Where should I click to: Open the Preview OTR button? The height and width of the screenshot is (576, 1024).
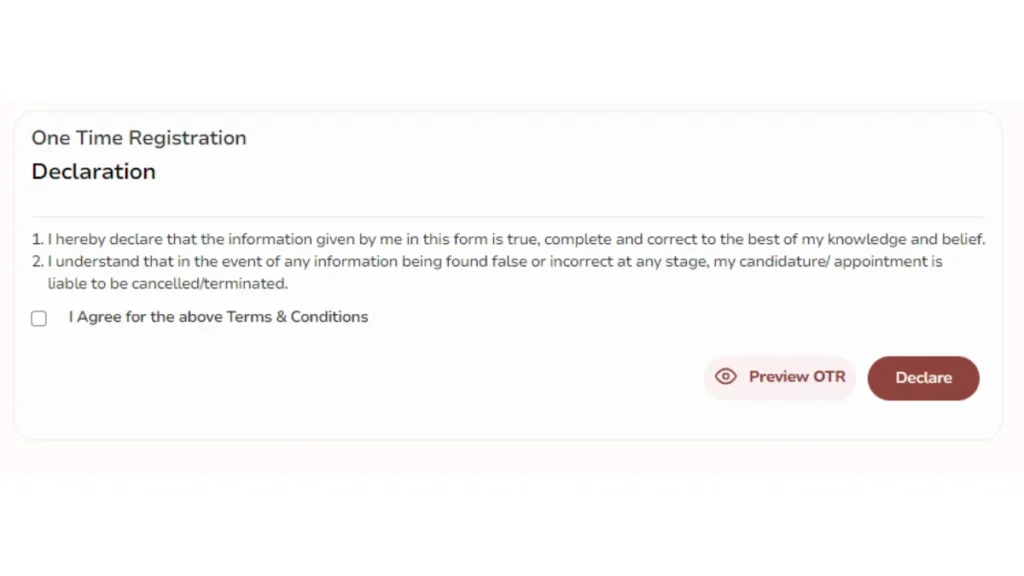(780, 377)
